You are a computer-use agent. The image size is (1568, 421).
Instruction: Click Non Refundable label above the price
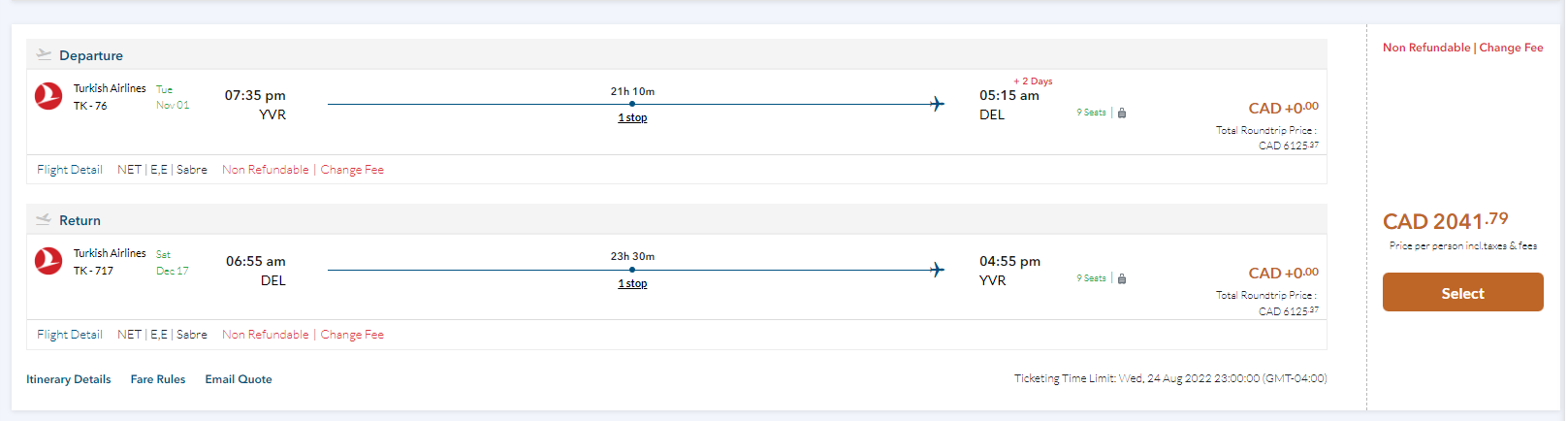(1426, 48)
